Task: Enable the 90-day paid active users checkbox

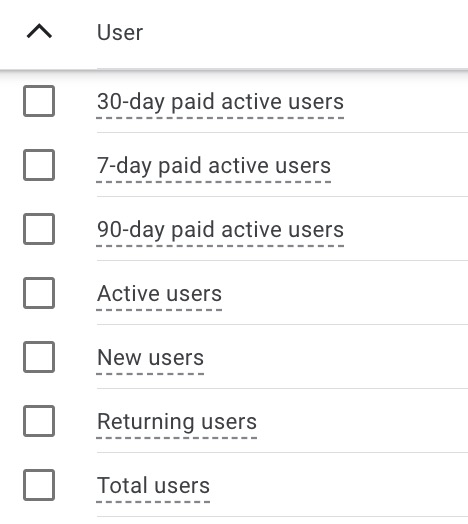Action: tap(39, 229)
